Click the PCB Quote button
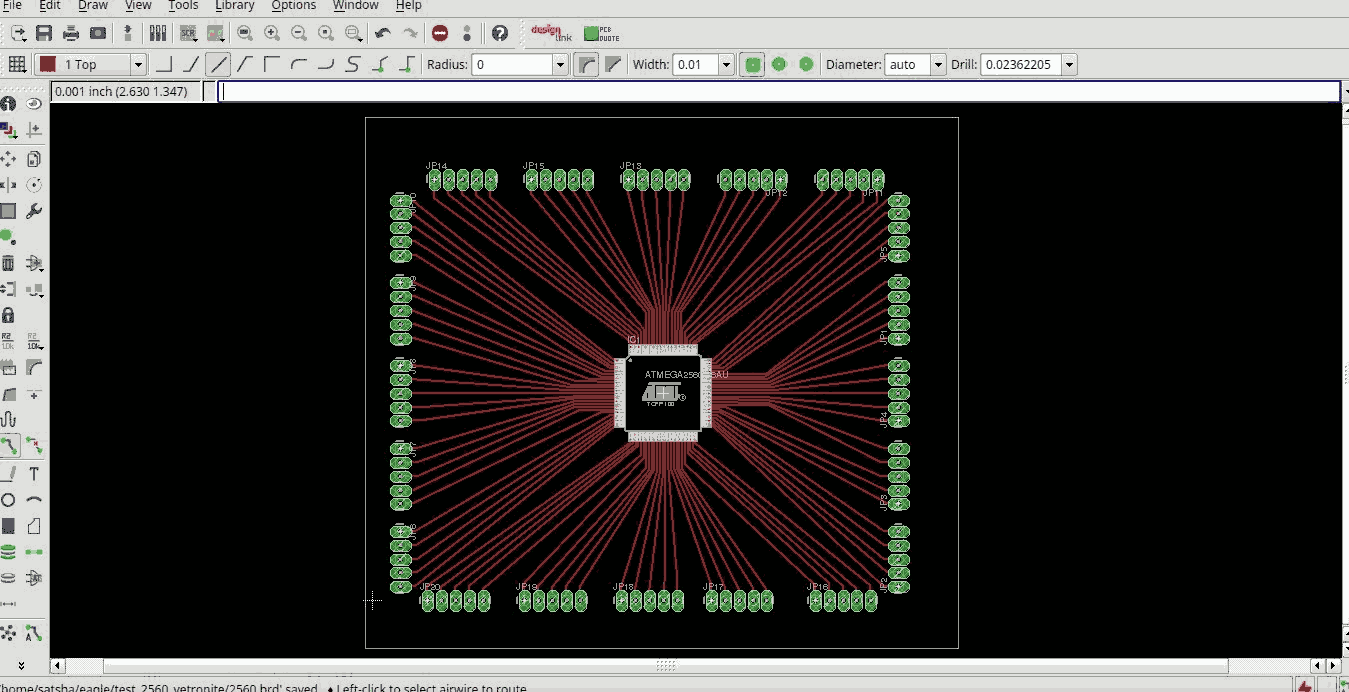1349x692 pixels. (602, 33)
